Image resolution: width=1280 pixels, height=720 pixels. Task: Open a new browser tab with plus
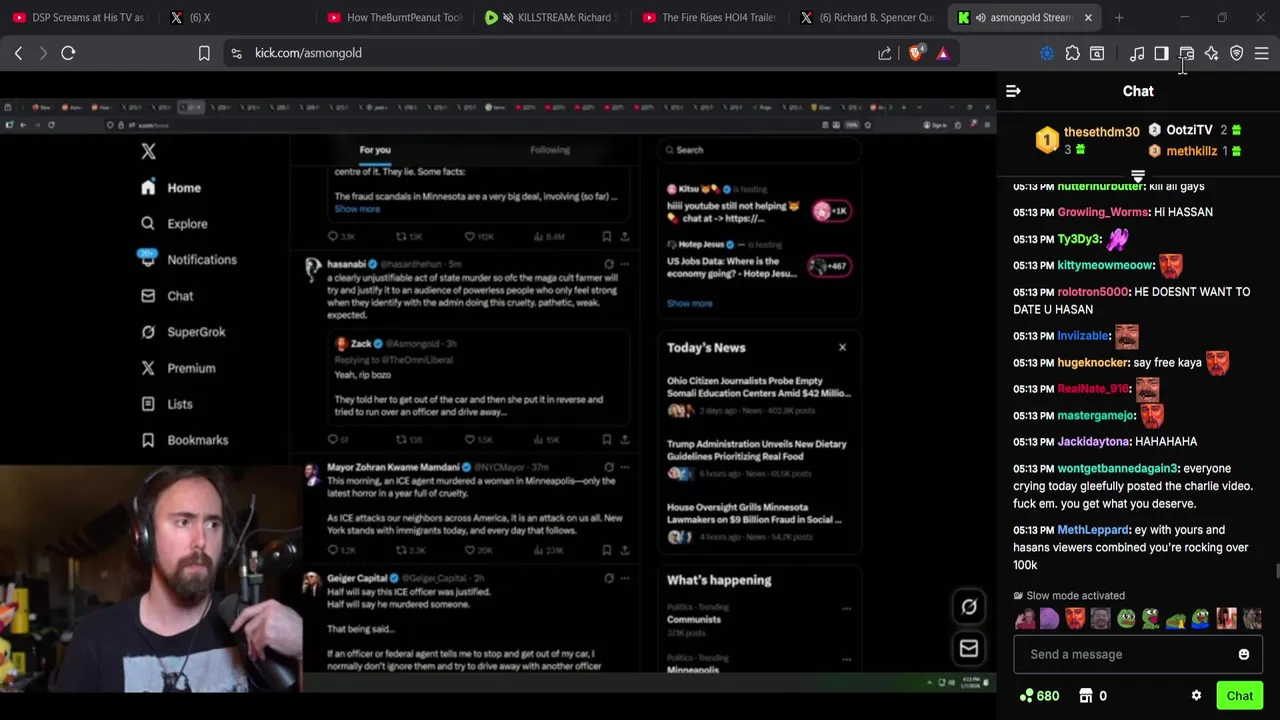coord(1119,17)
